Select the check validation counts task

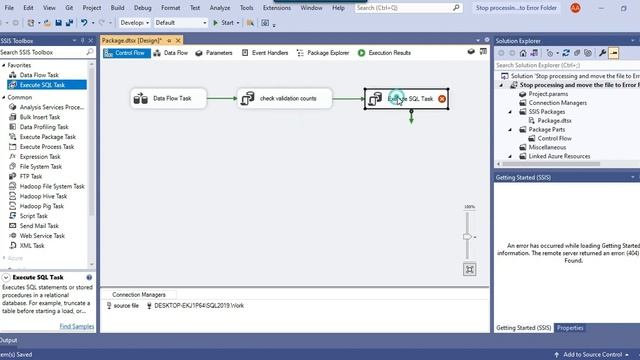tap(284, 98)
